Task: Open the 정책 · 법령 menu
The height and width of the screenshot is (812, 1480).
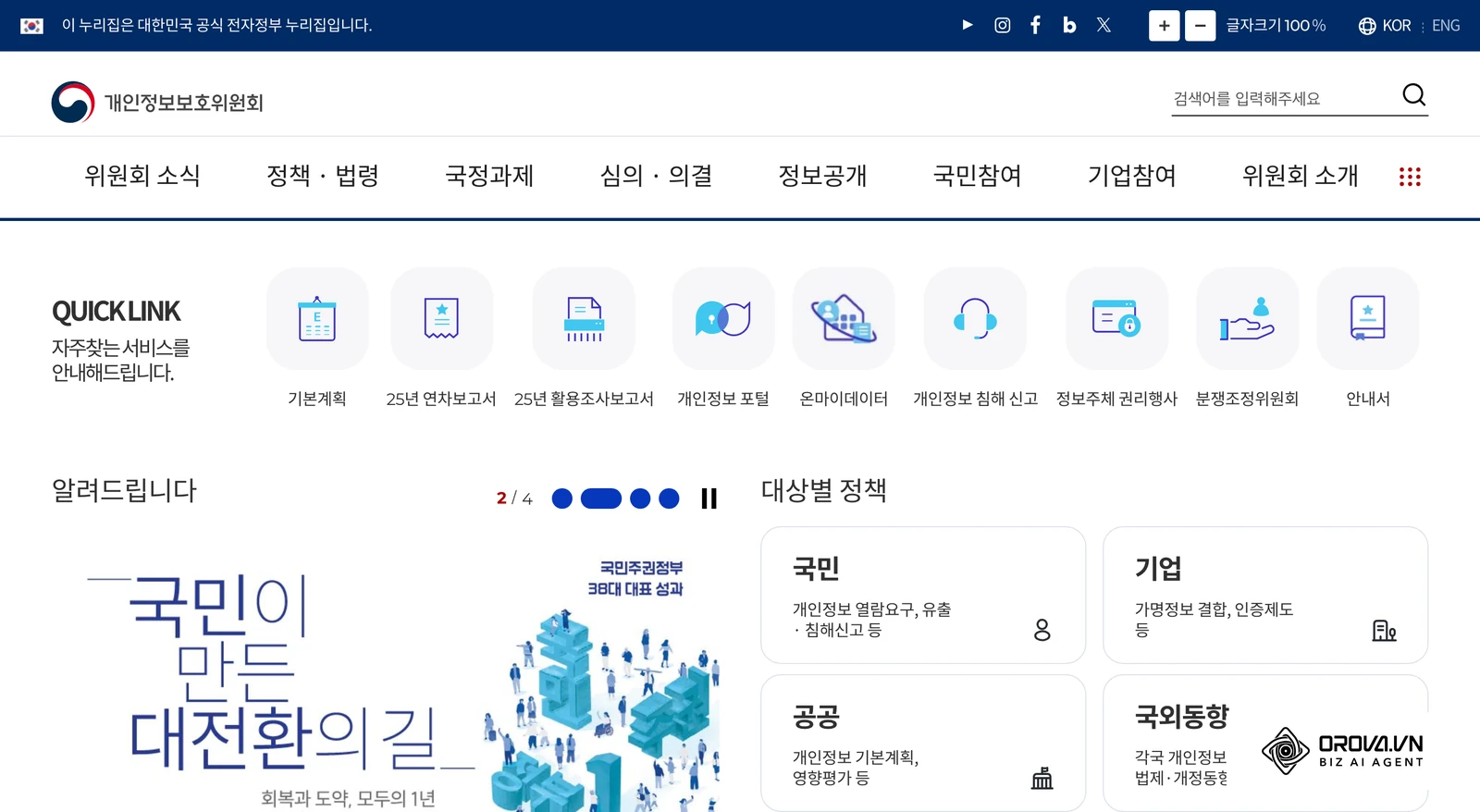Action: 323,176
